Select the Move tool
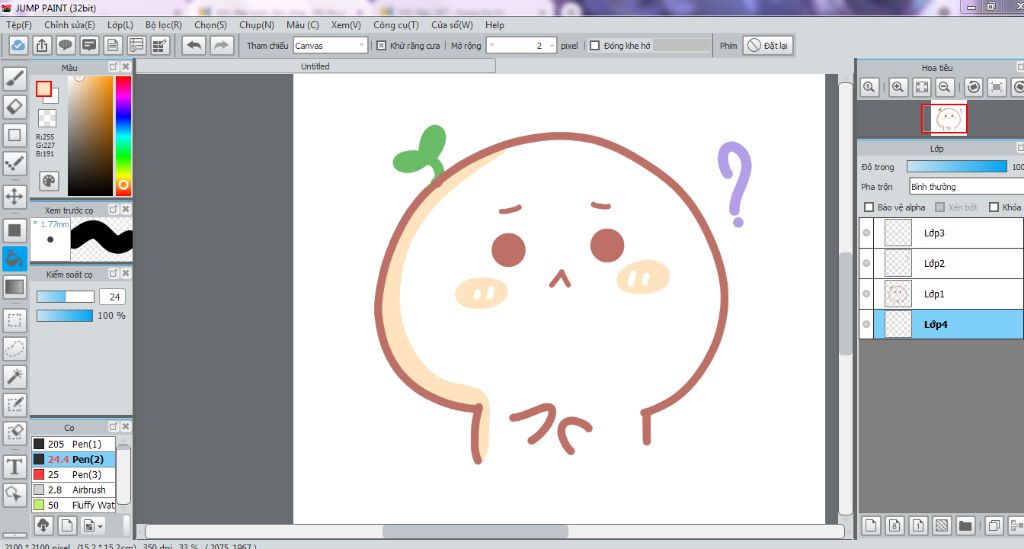 pos(14,195)
